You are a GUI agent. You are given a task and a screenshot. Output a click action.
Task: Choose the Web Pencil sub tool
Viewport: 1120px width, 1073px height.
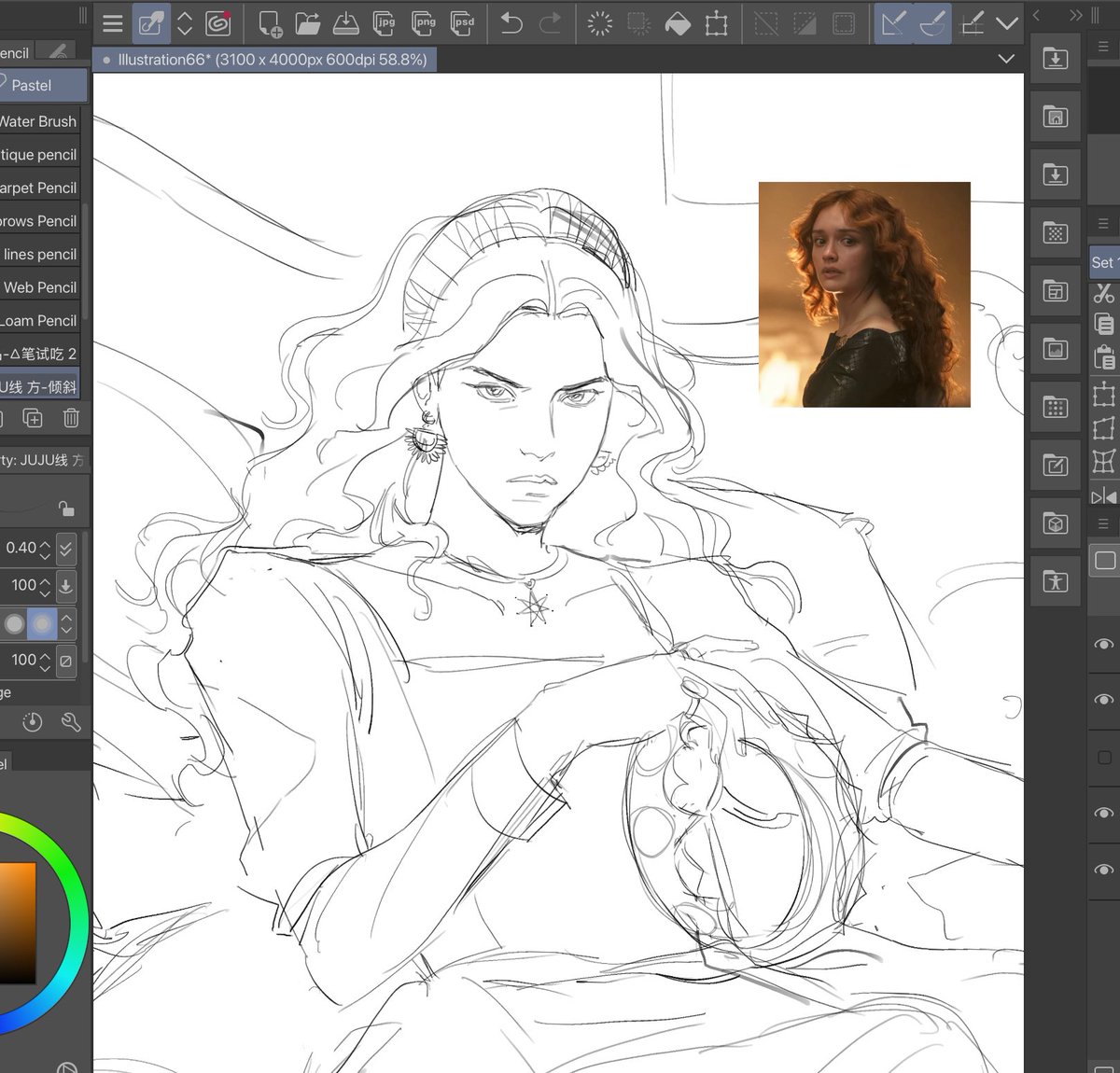tap(39, 287)
